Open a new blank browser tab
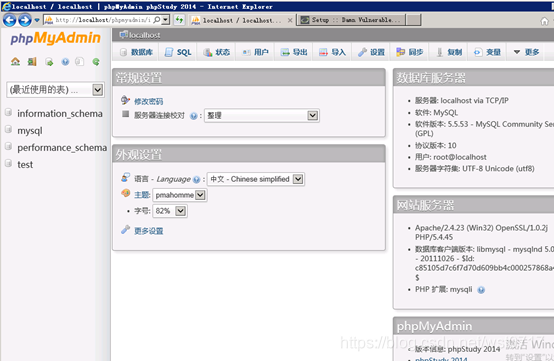554x361 pixels. click(413, 20)
